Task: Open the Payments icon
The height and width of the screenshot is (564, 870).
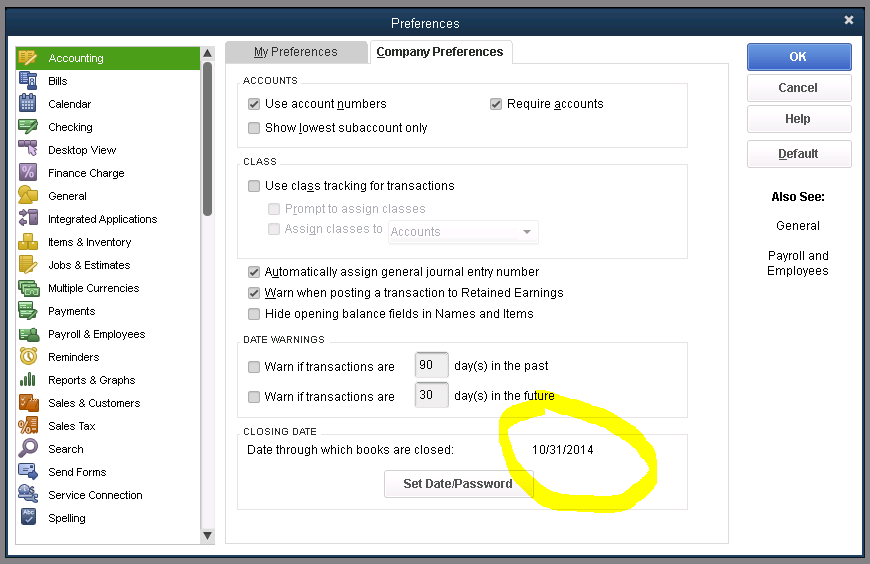Action: point(28,311)
